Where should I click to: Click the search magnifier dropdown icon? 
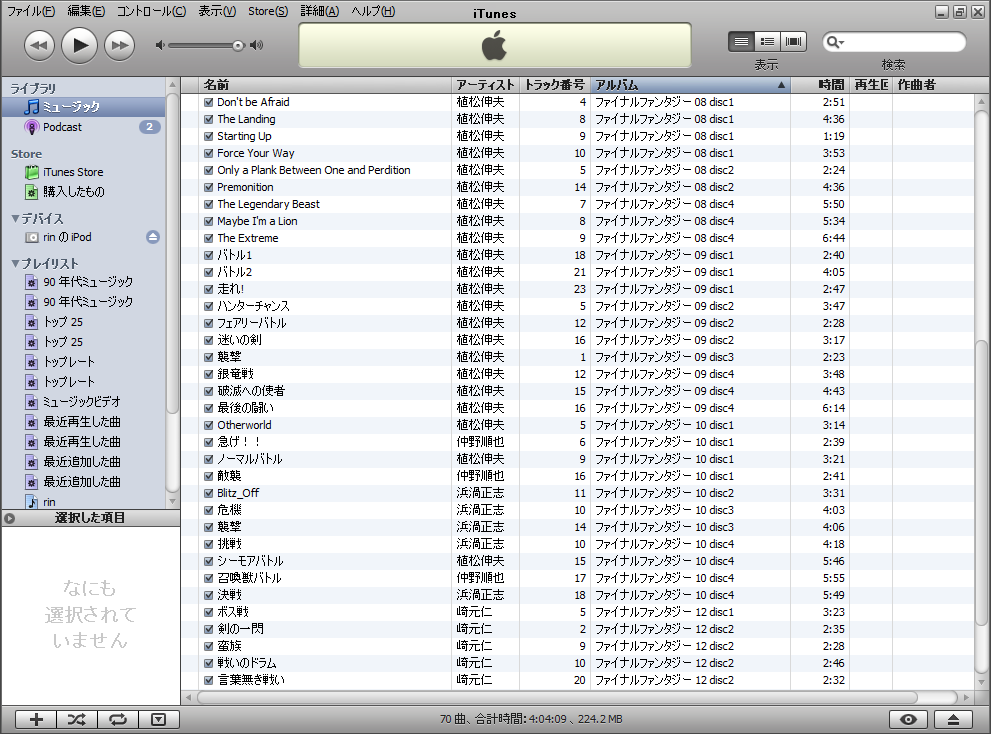(x=835, y=42)
